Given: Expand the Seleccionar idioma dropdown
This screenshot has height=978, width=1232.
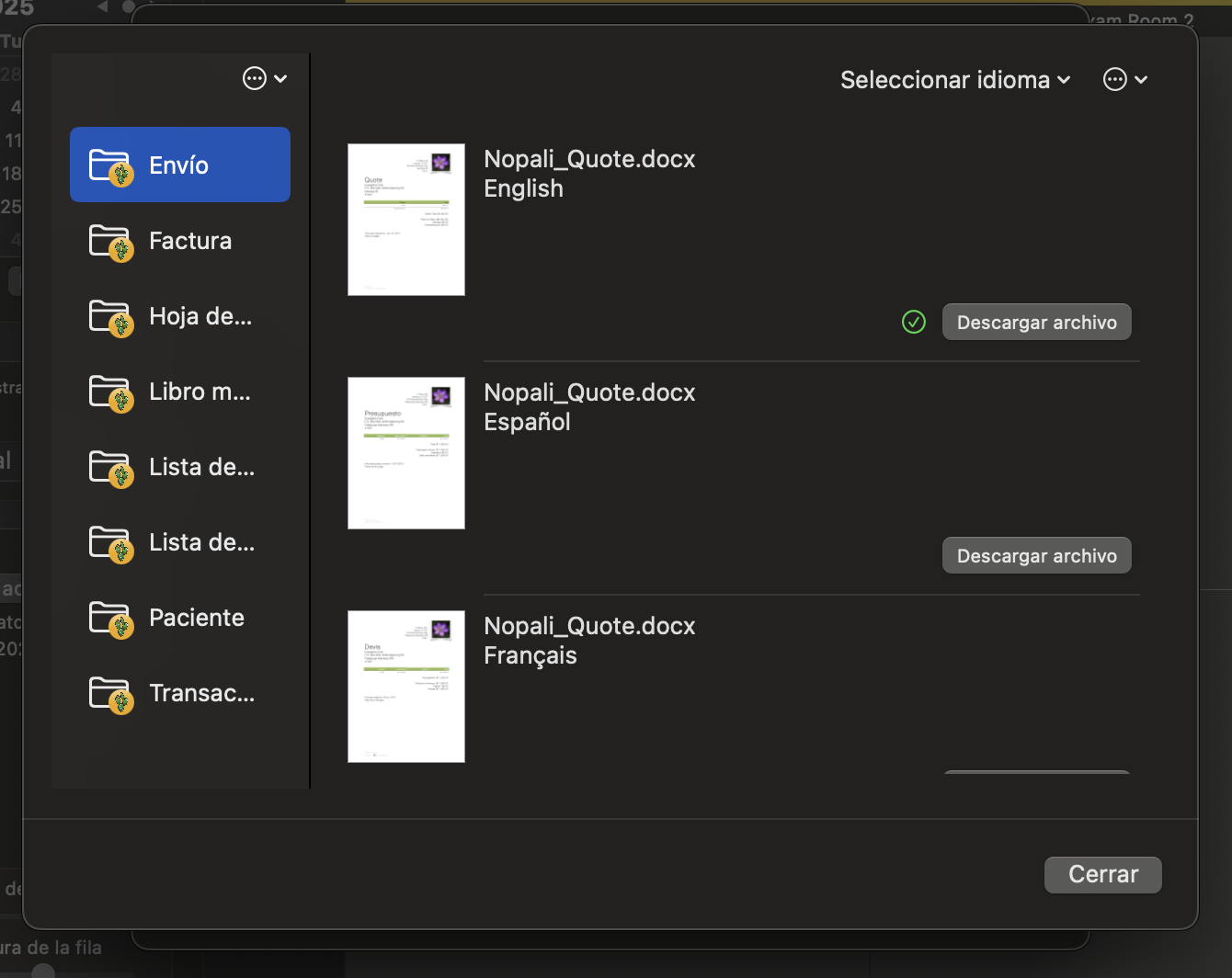Looking at the screenshot, I should [x=955, y=80].
